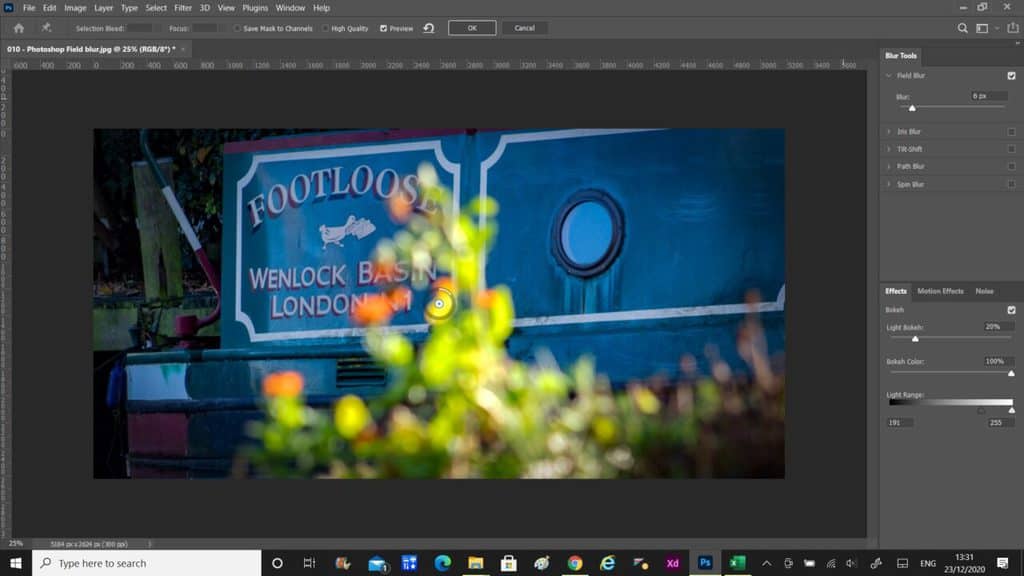Disable the Preview checkbox

(x=383, y=28)
